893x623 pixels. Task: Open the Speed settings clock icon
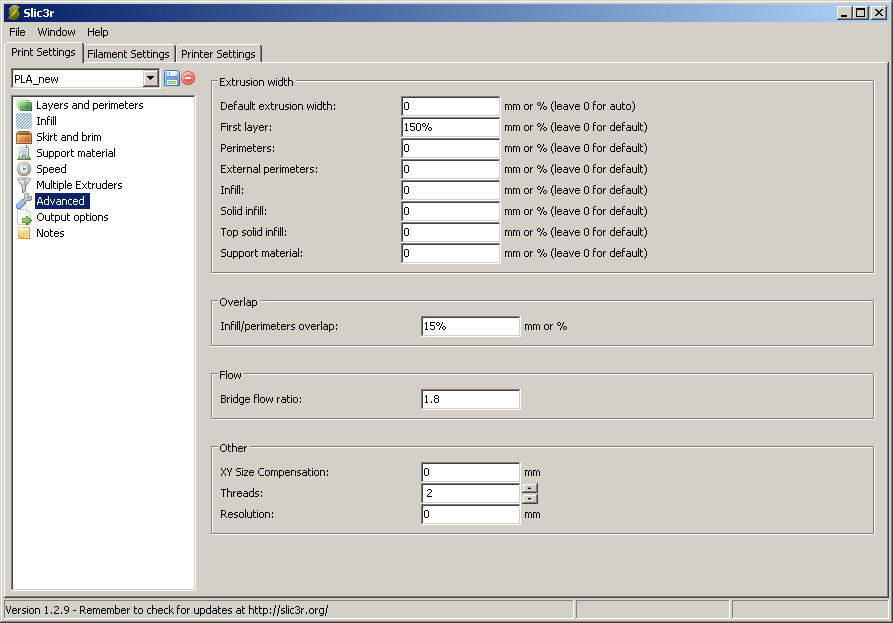[25, 169]
